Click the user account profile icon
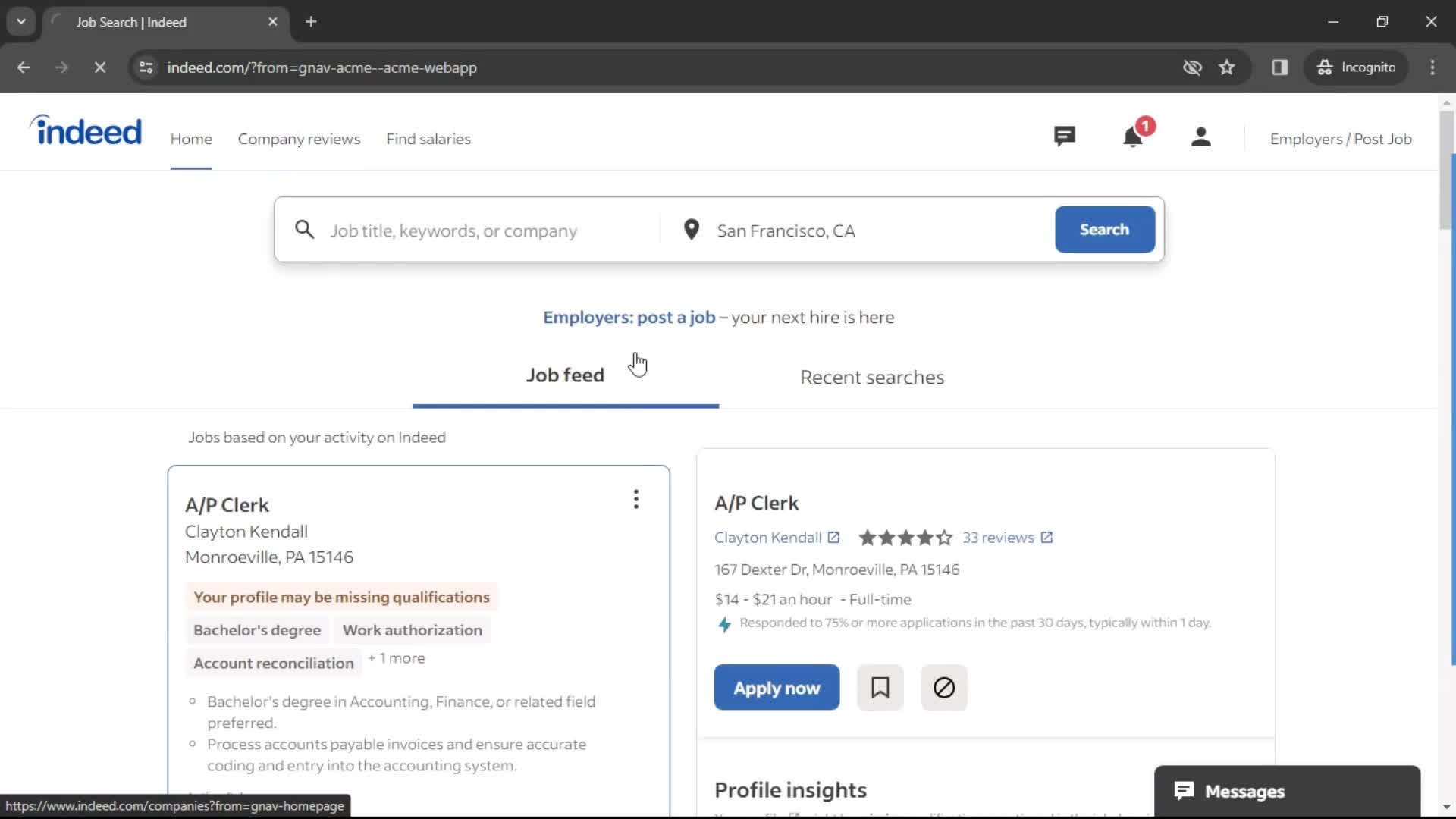Image resolution: width=1456 pixels, height=819 pixels. (1200, 138)
